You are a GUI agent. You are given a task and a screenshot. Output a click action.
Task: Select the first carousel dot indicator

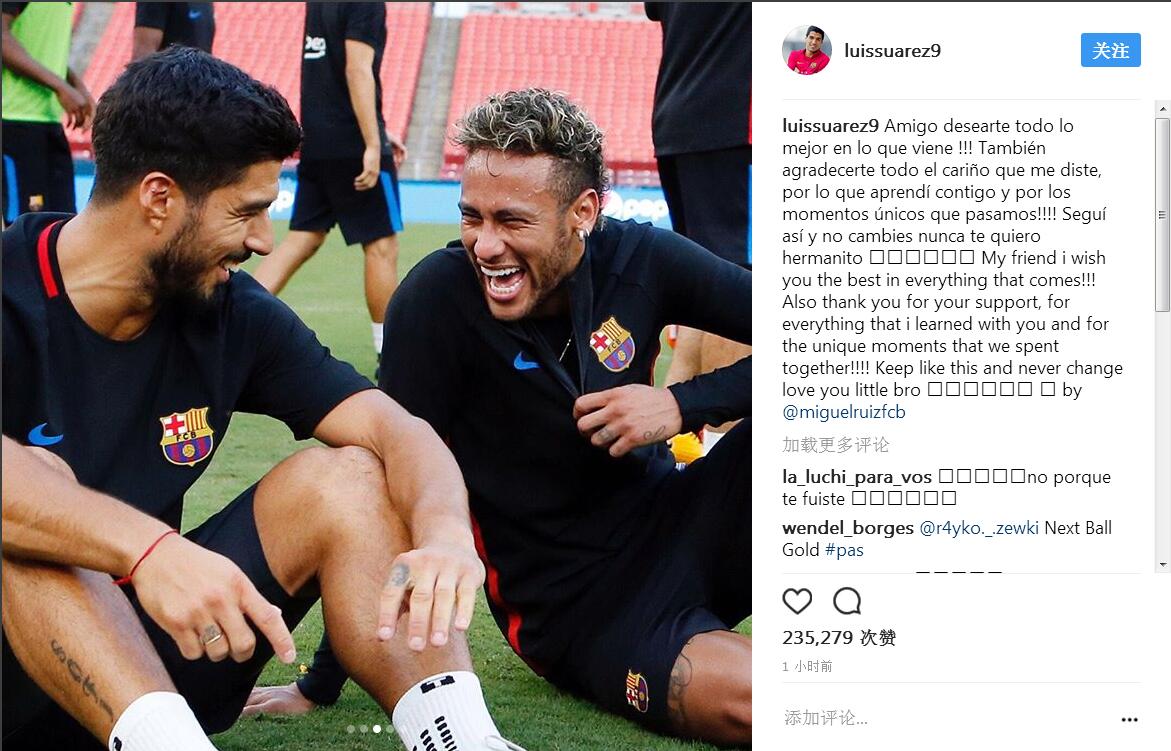tap(350, 729)
